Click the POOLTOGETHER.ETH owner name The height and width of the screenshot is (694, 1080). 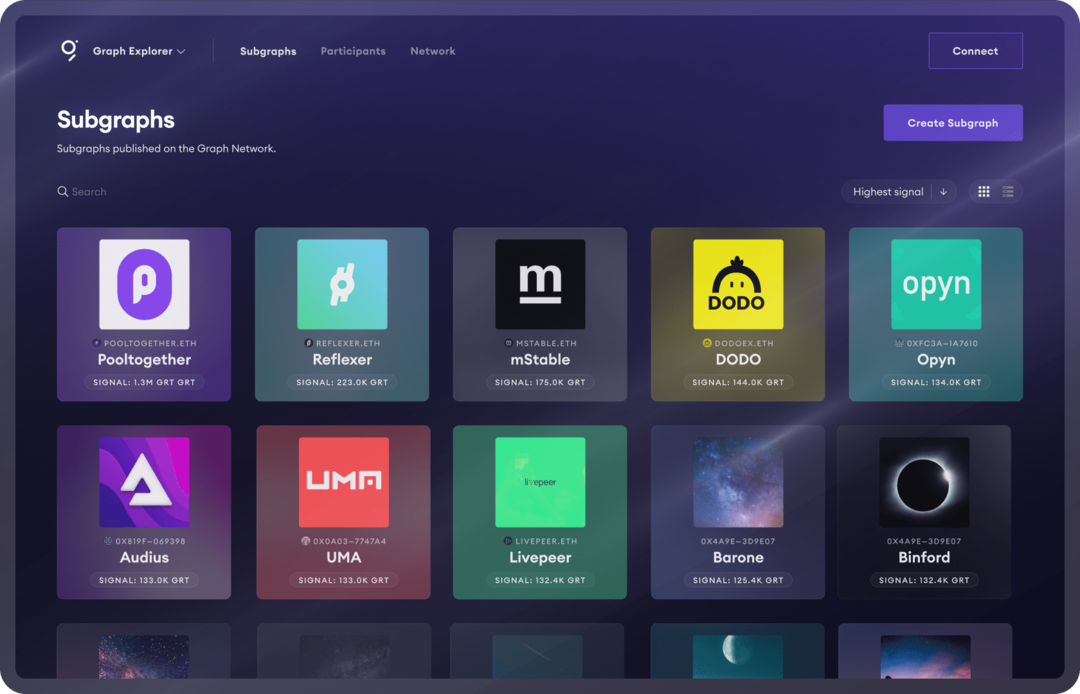coord(150,343)
